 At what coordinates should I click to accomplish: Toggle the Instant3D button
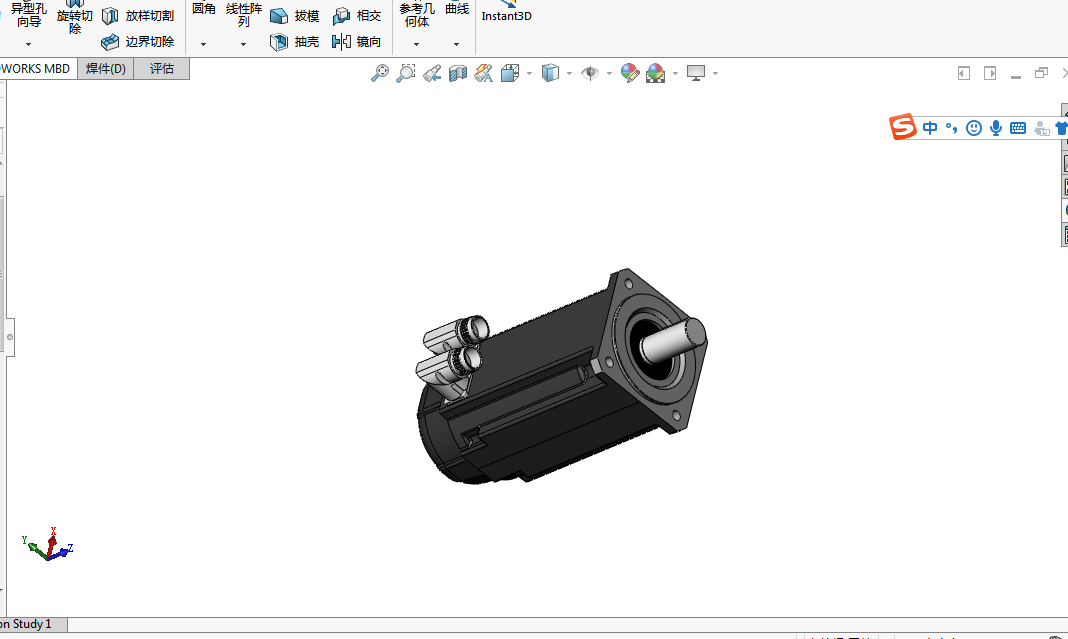pyautogui.click(x=506, y=12)
